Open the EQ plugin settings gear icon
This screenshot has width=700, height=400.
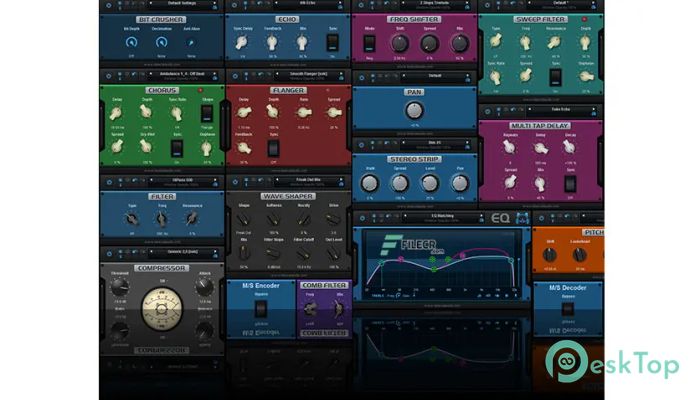[x=362, y=218]
